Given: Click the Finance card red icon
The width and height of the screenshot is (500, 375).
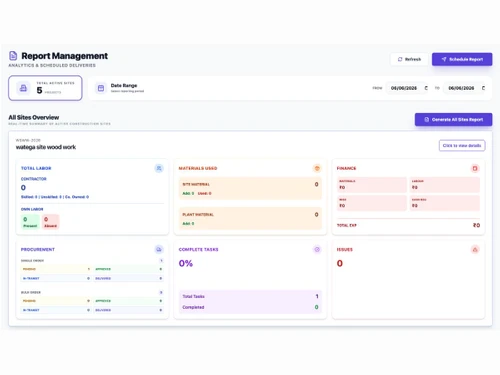Looking at the screenshot, I should pos(475,168).
